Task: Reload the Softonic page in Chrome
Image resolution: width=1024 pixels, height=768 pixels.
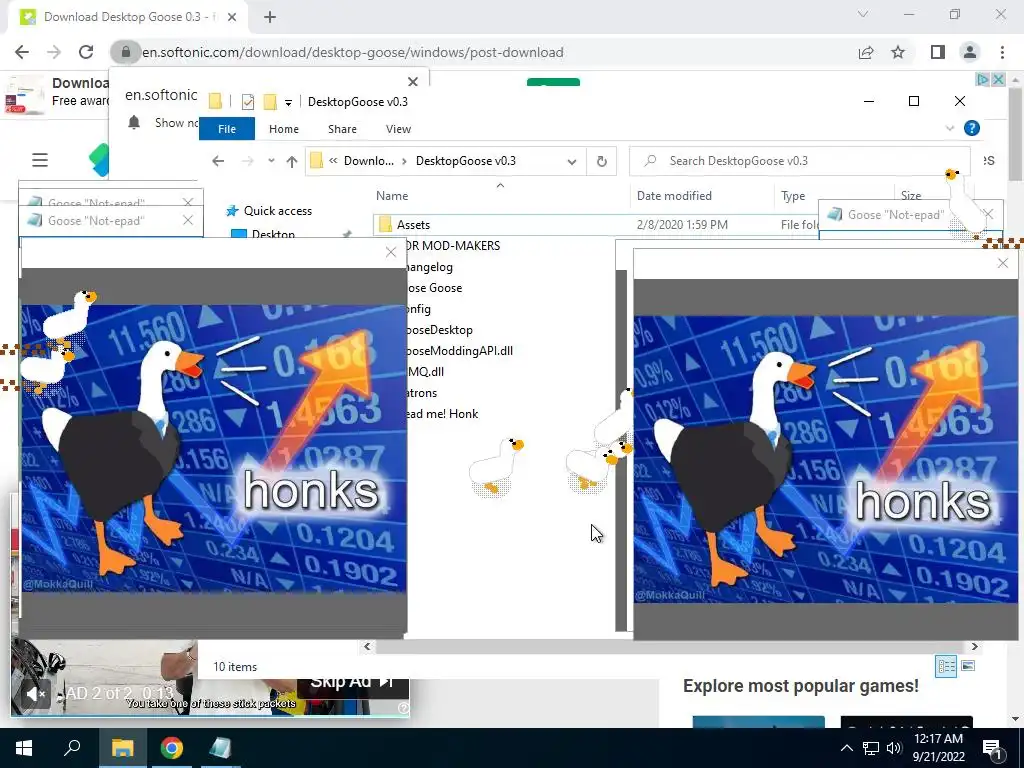Action: [86, 52]
